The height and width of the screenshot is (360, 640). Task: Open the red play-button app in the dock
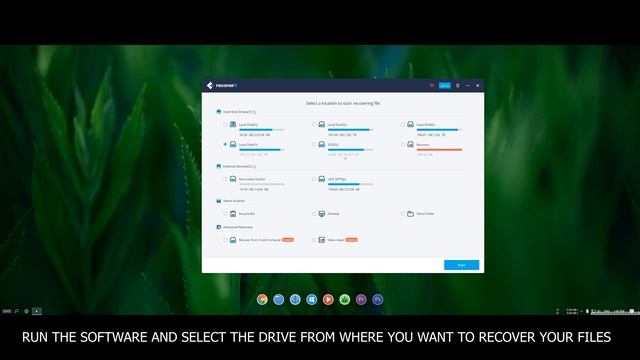coord(328,300)
